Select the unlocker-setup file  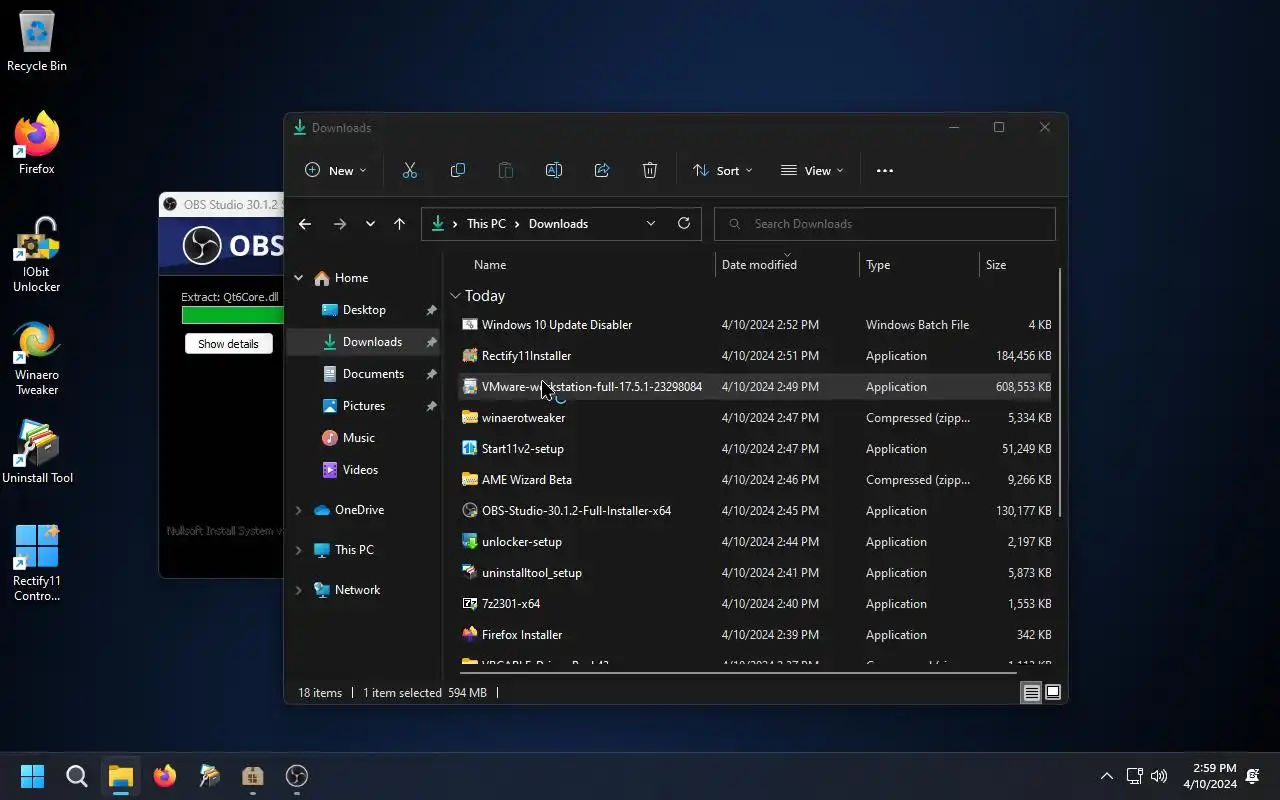[x=756, y=542]
